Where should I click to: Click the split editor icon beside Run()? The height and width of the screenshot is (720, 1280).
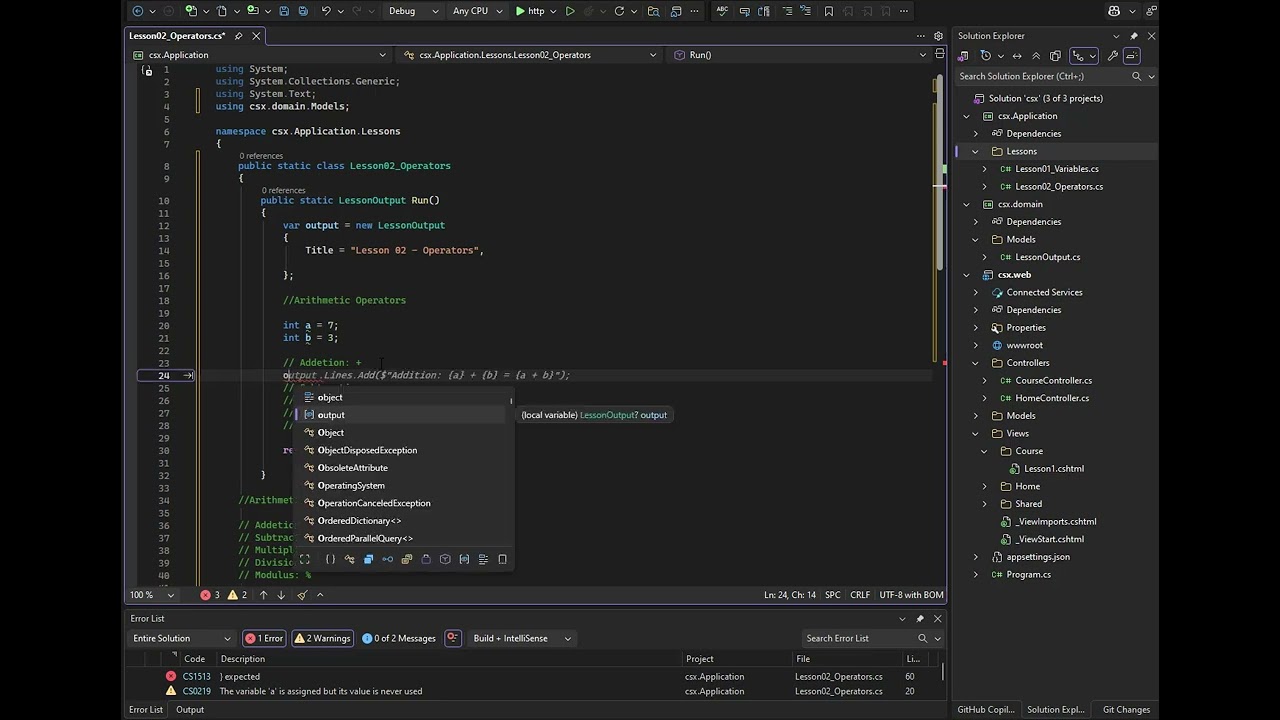(x=938, y=55)
